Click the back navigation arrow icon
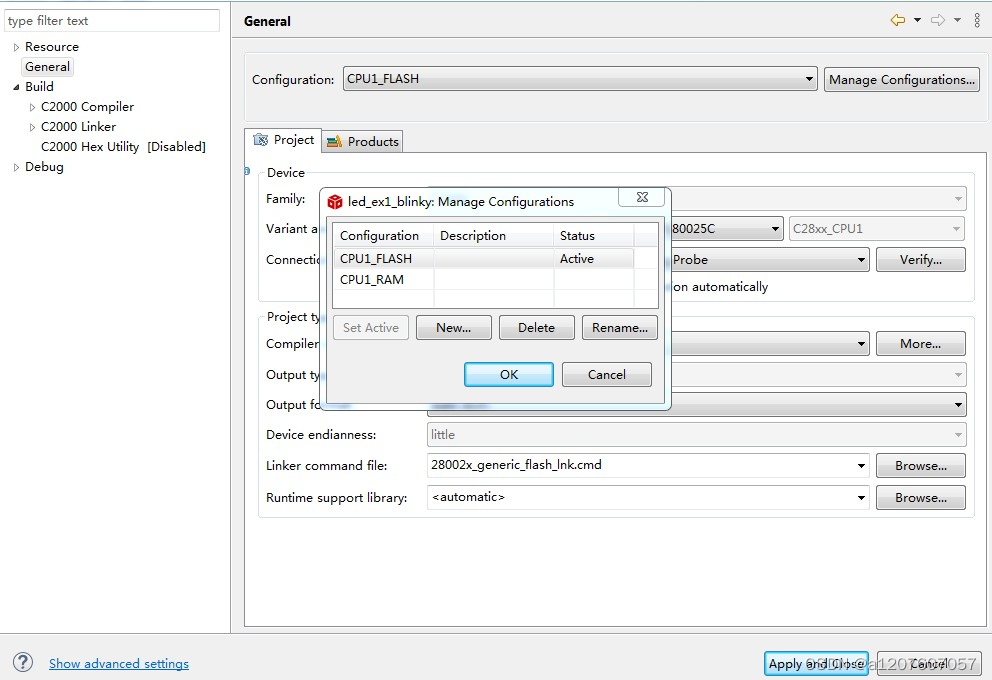The image size is (992, 680). tap(897, 20)
